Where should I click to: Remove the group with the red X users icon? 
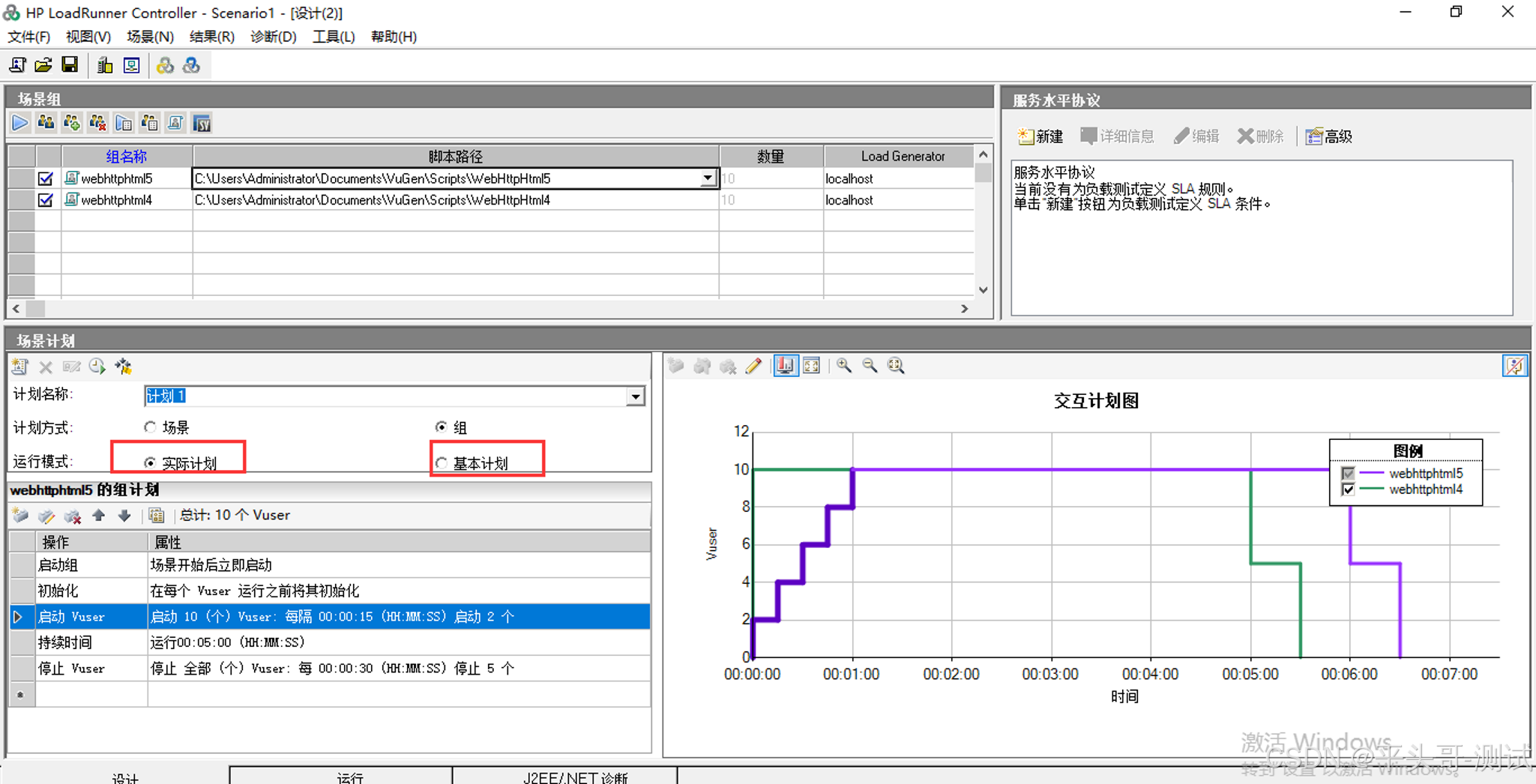click(97, 122)
